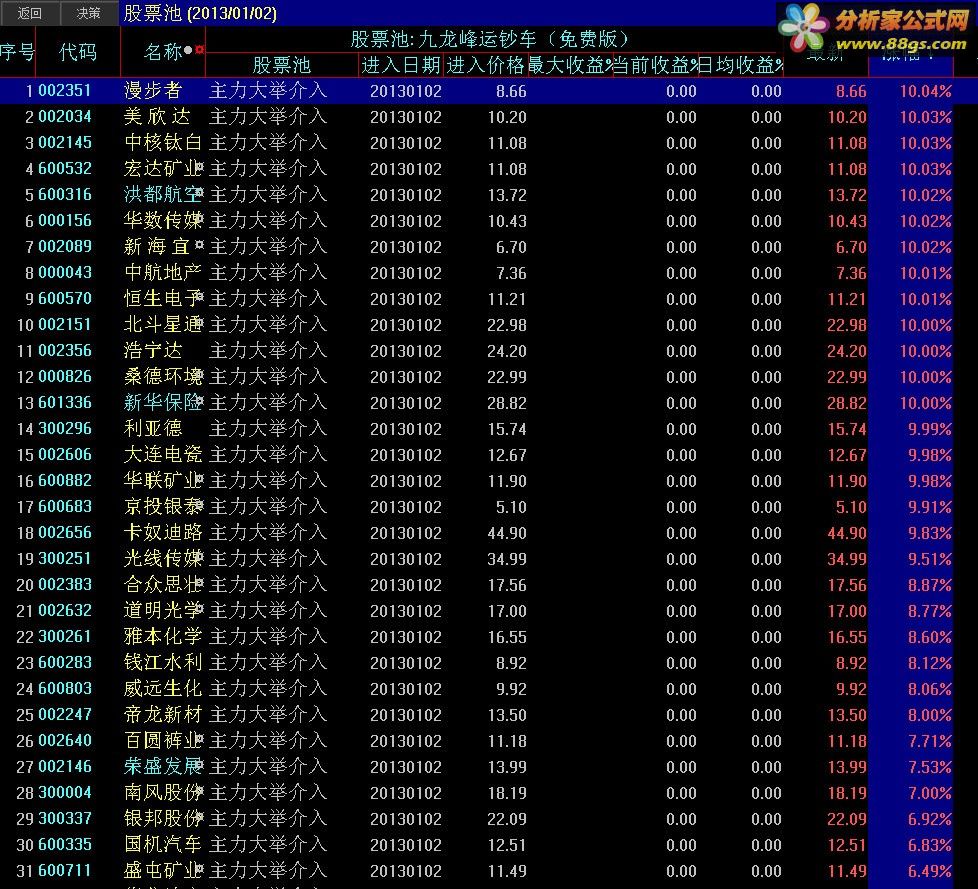The height and width of the screenshot is (889, 978).
Task: Select the 漫步者 stock name
Action: (x=153, y=90)
